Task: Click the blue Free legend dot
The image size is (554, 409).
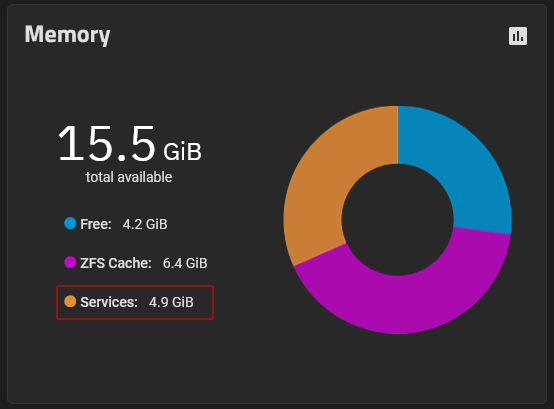Action: pos(70,223)
